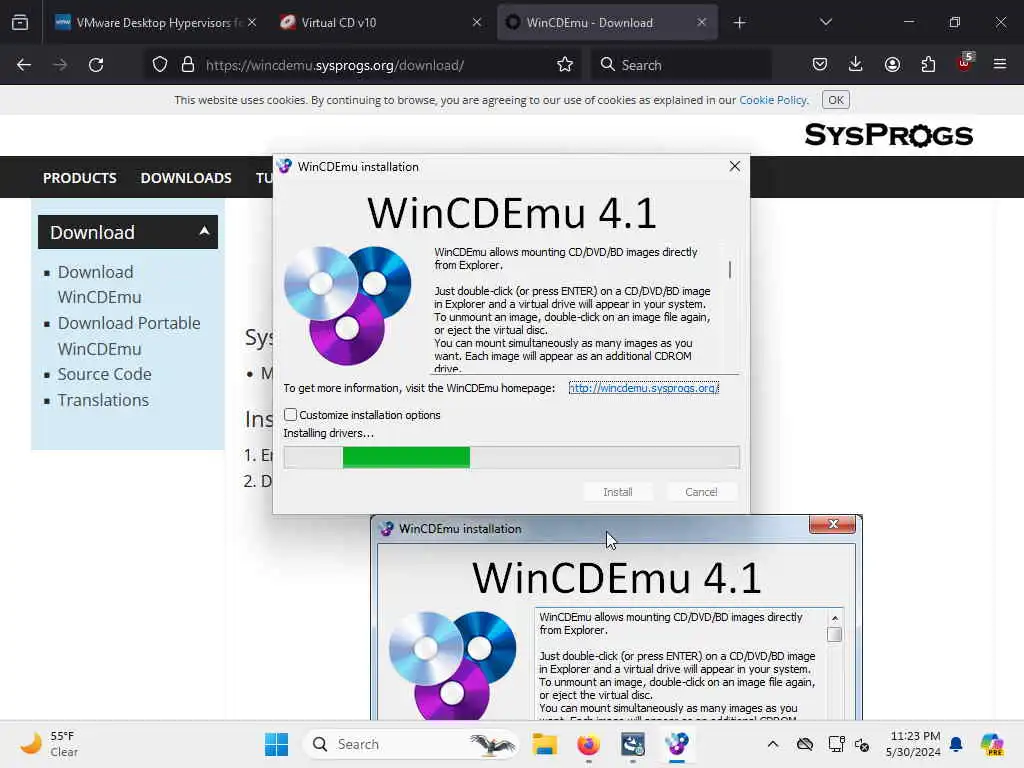The height and width of the screenshot is (768, 1024).
Task: Open the WinCDEmu installer taskbar icon
Action: coord(677,744)
